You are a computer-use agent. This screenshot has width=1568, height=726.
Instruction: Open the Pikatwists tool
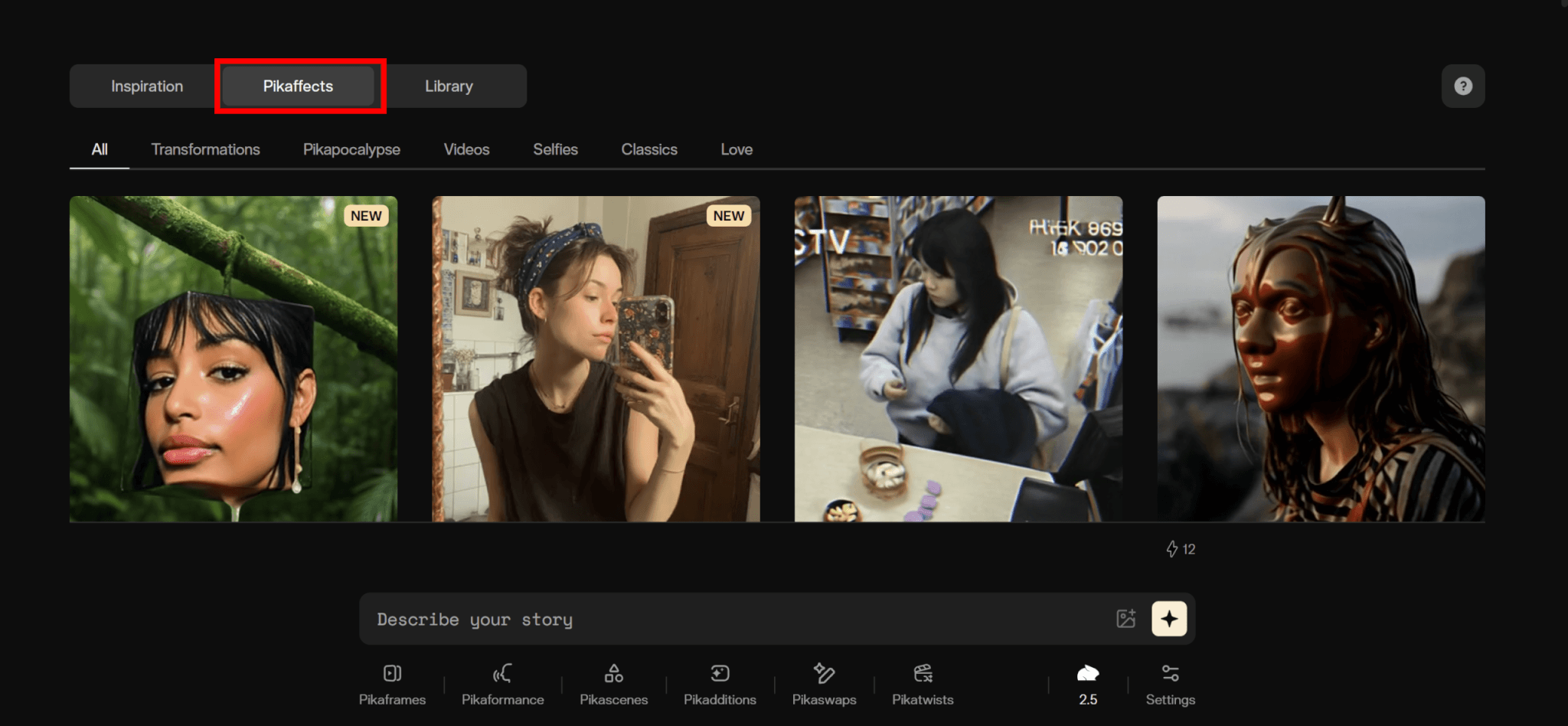923,684
